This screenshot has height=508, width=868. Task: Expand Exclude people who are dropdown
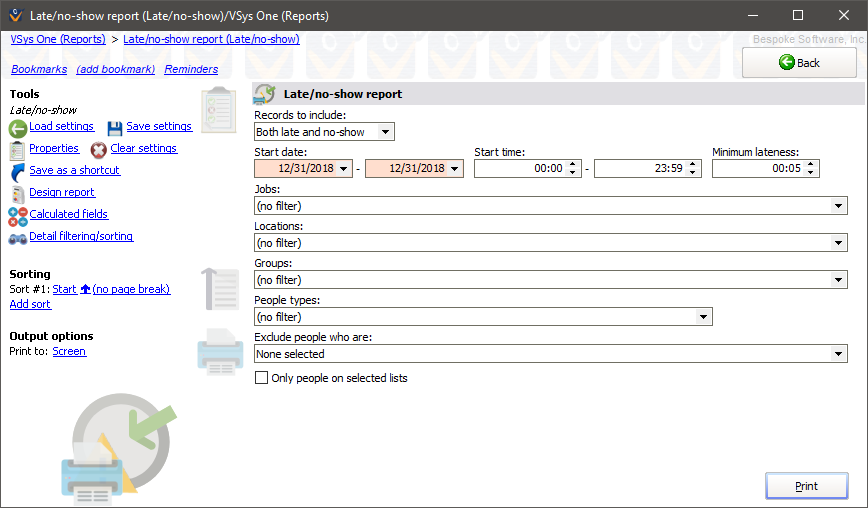coord(839,354)
